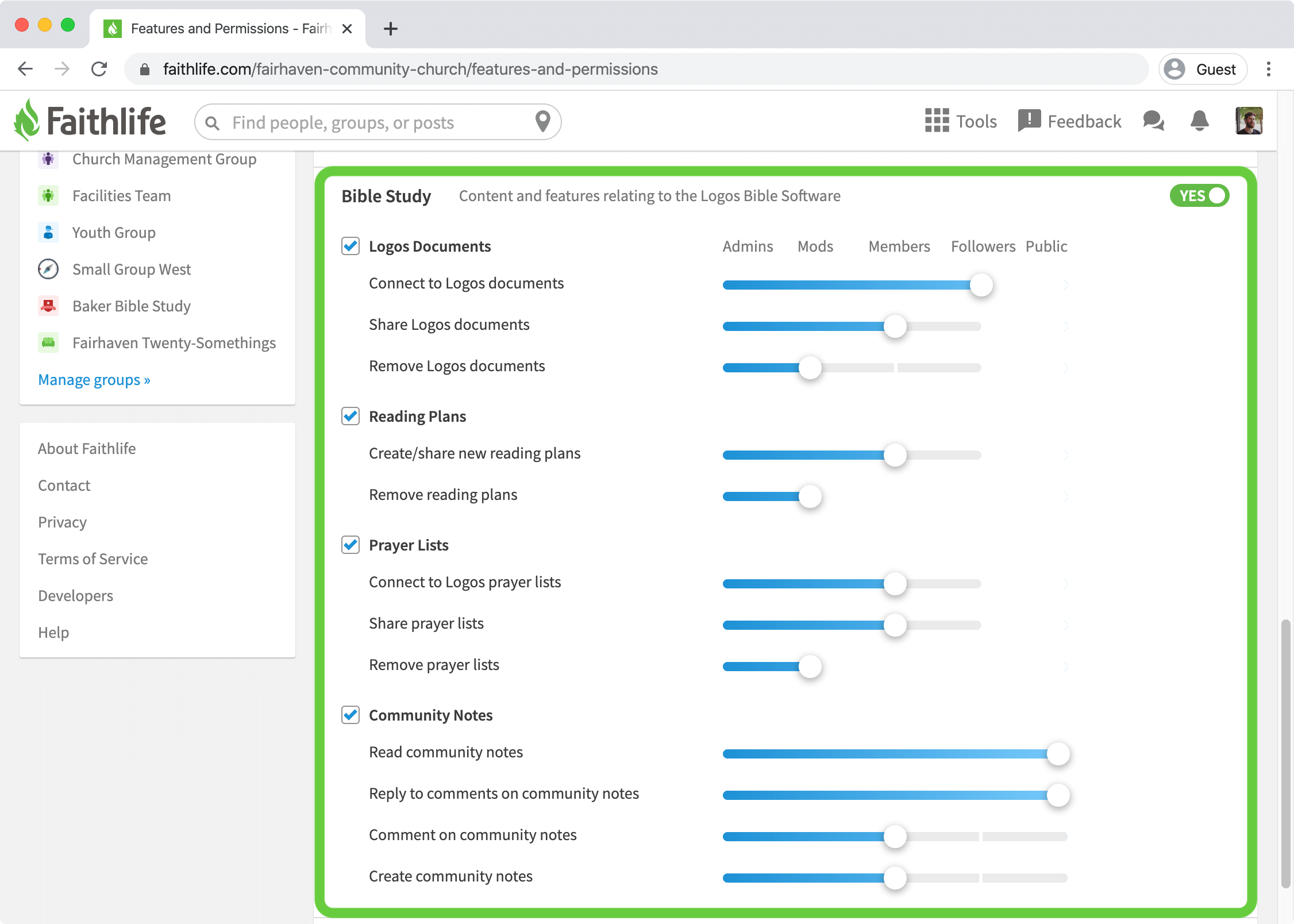Click the Create/share new reading plans slider handle
This screenshot has width=1294, height=924.
tap(895, 455)
